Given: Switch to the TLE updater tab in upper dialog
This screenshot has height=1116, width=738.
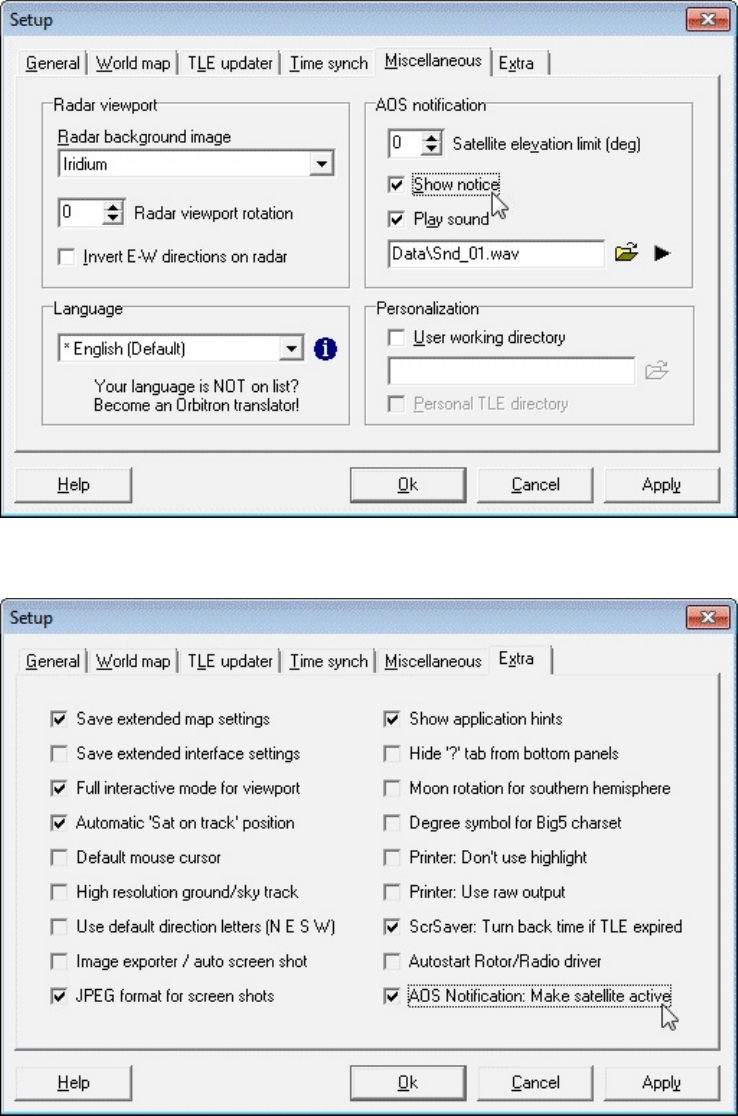Looking at the screenshot, I should pos(230,63).
